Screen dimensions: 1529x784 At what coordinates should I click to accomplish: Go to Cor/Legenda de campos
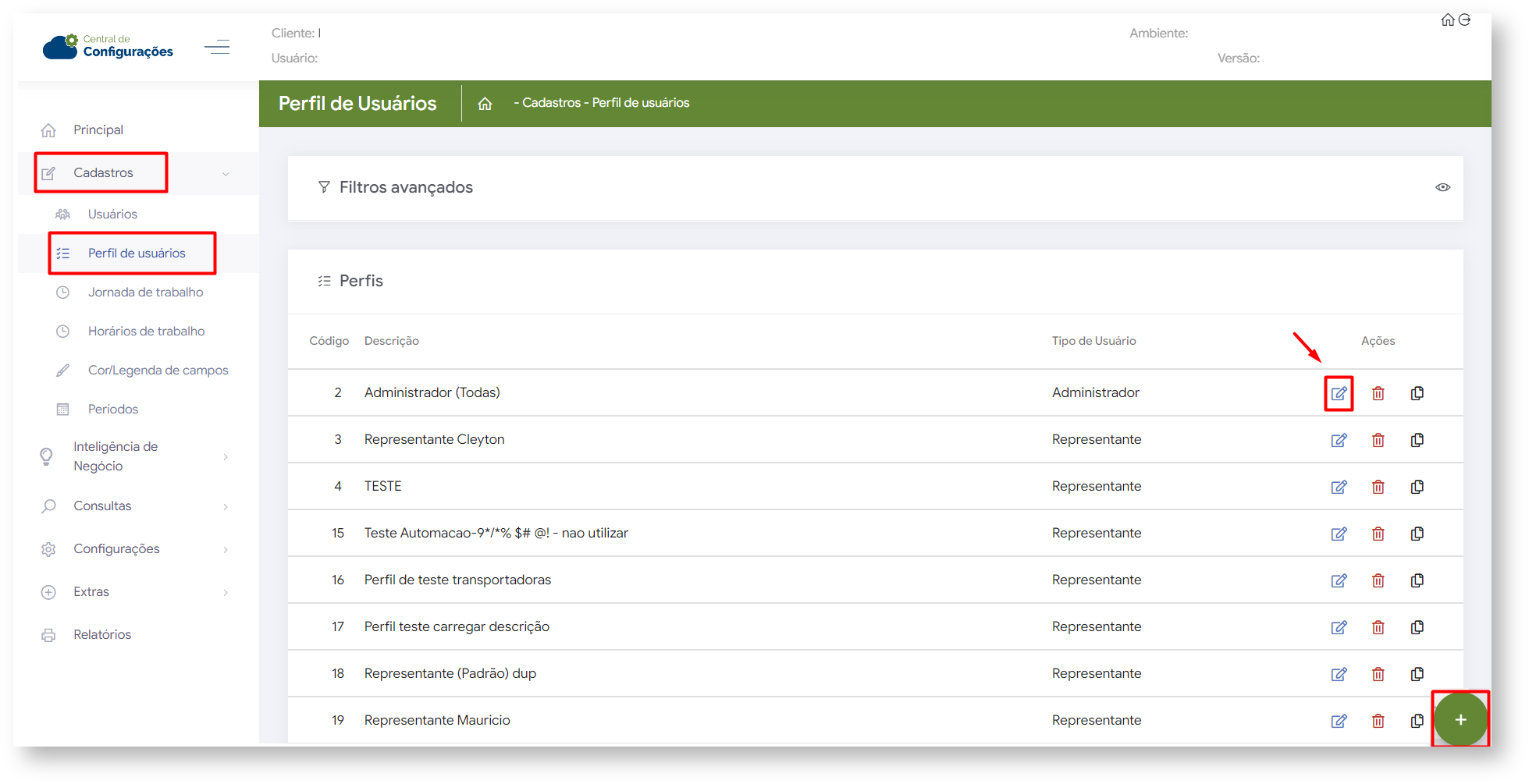point(158,371)
